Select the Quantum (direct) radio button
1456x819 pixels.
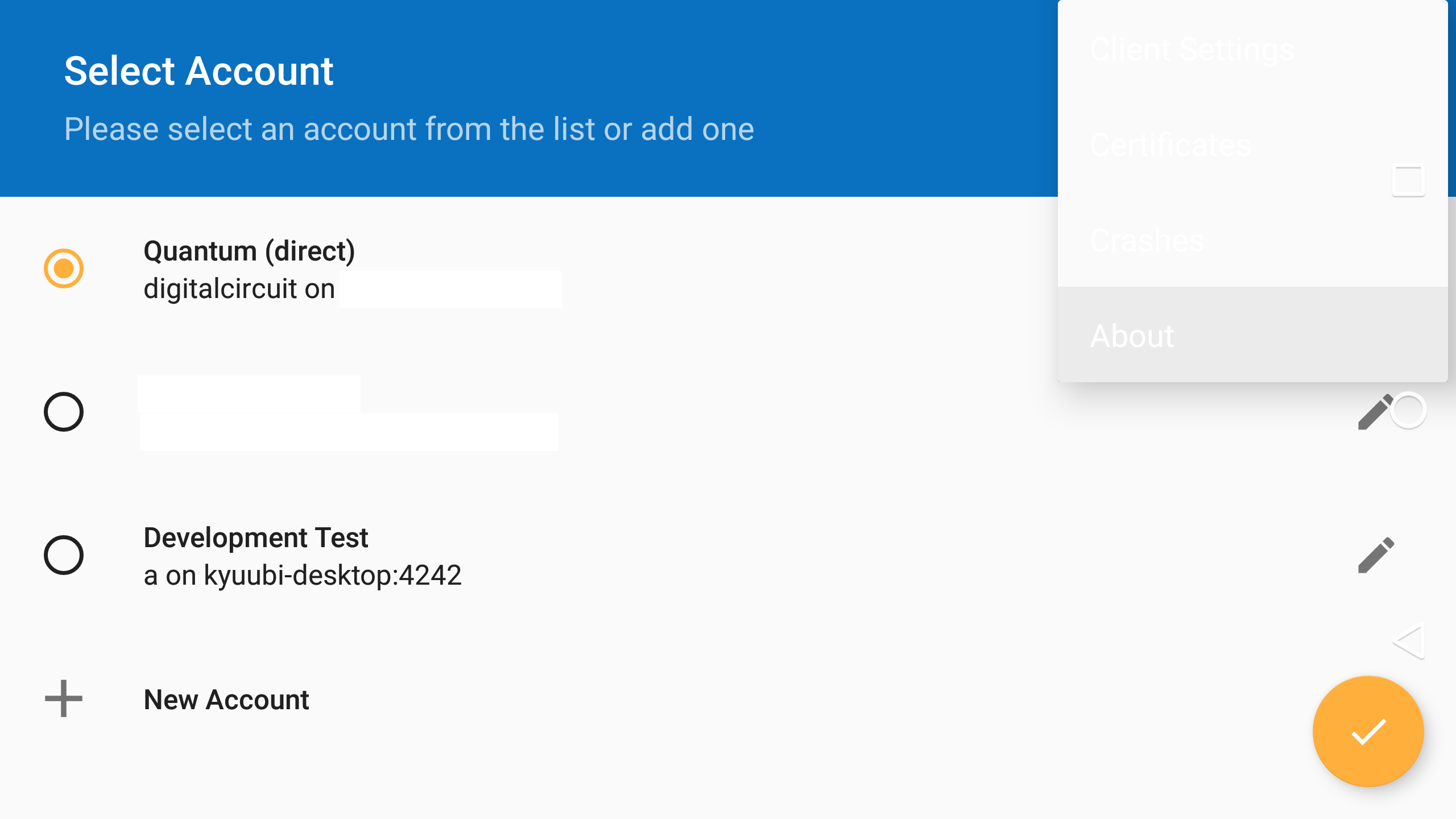click(64, 268)
